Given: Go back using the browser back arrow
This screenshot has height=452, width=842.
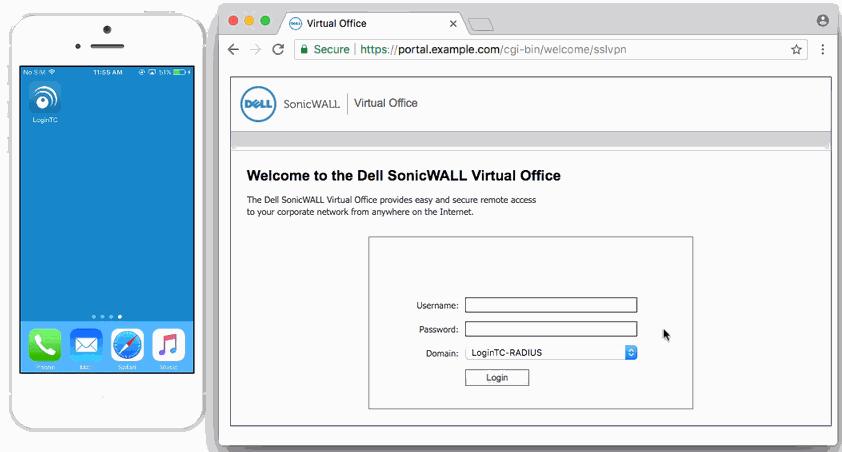Looking at the screenshot, I should [x=233, y=49].
